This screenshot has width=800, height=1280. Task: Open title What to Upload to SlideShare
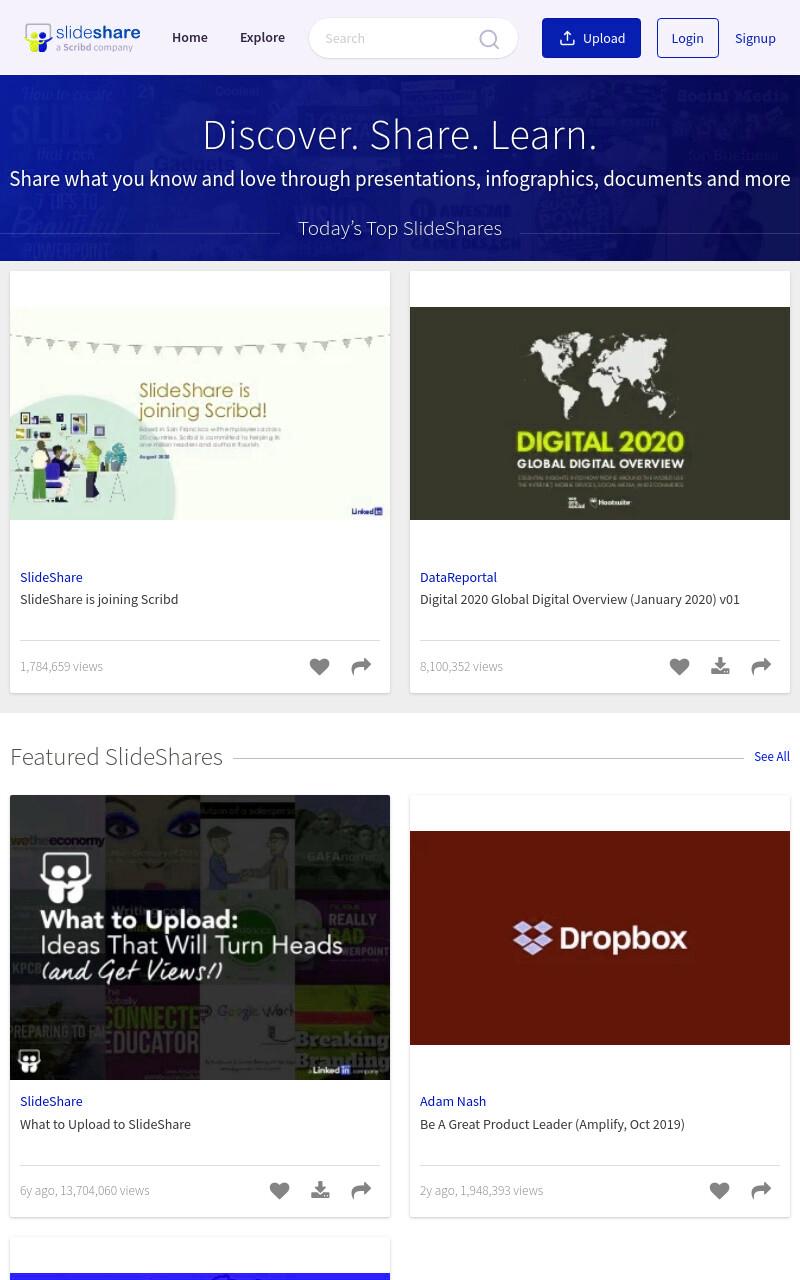pos(105,1124)
